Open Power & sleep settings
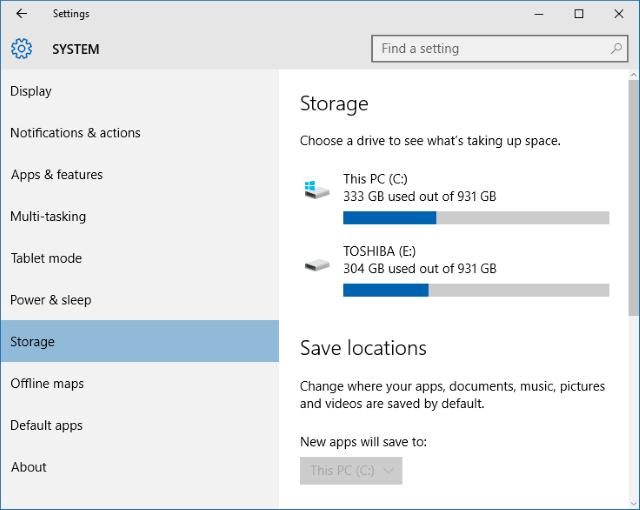 point(51,300)
